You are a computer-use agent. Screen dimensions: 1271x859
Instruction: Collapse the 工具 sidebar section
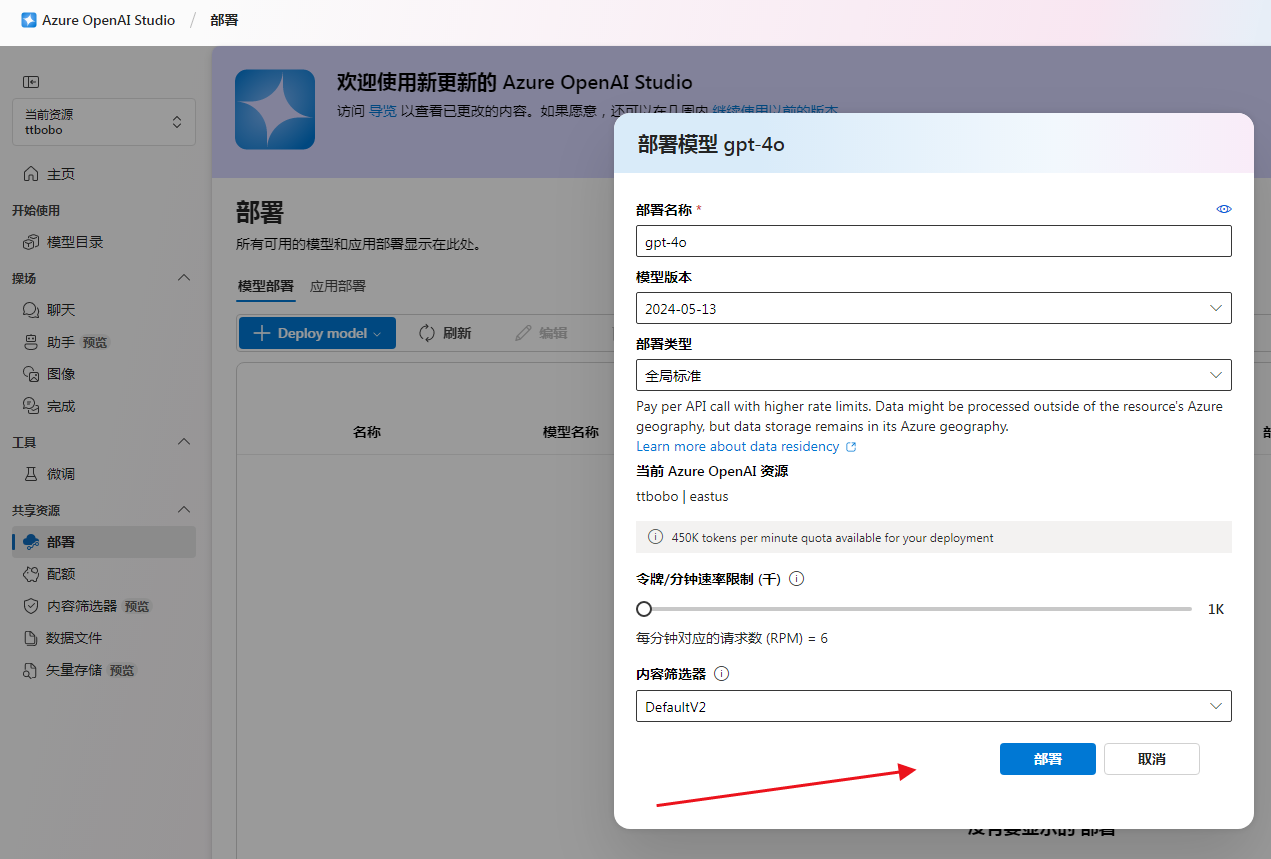(184, 441)
